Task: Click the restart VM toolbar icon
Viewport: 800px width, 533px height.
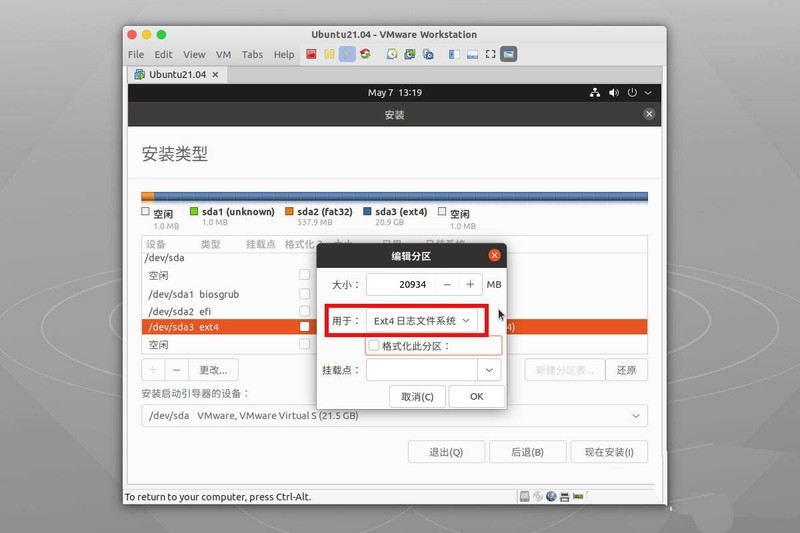Action: click(x=366, y=54)
